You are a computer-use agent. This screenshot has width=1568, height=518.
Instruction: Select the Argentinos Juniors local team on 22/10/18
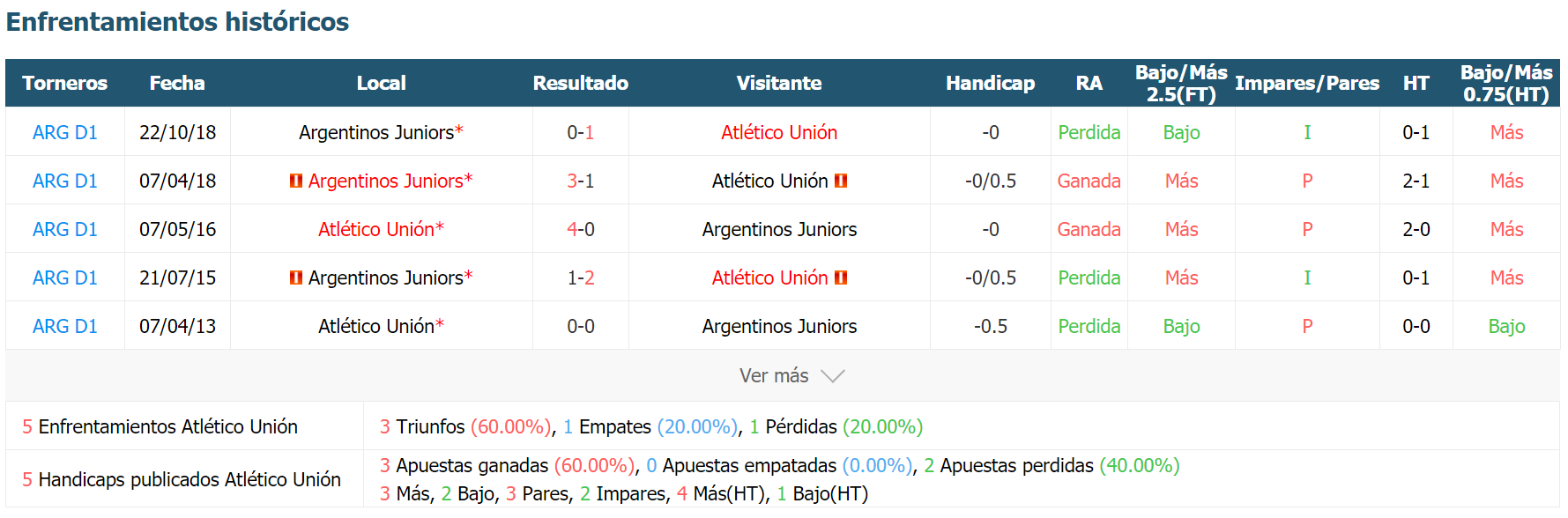pos(376,132)
